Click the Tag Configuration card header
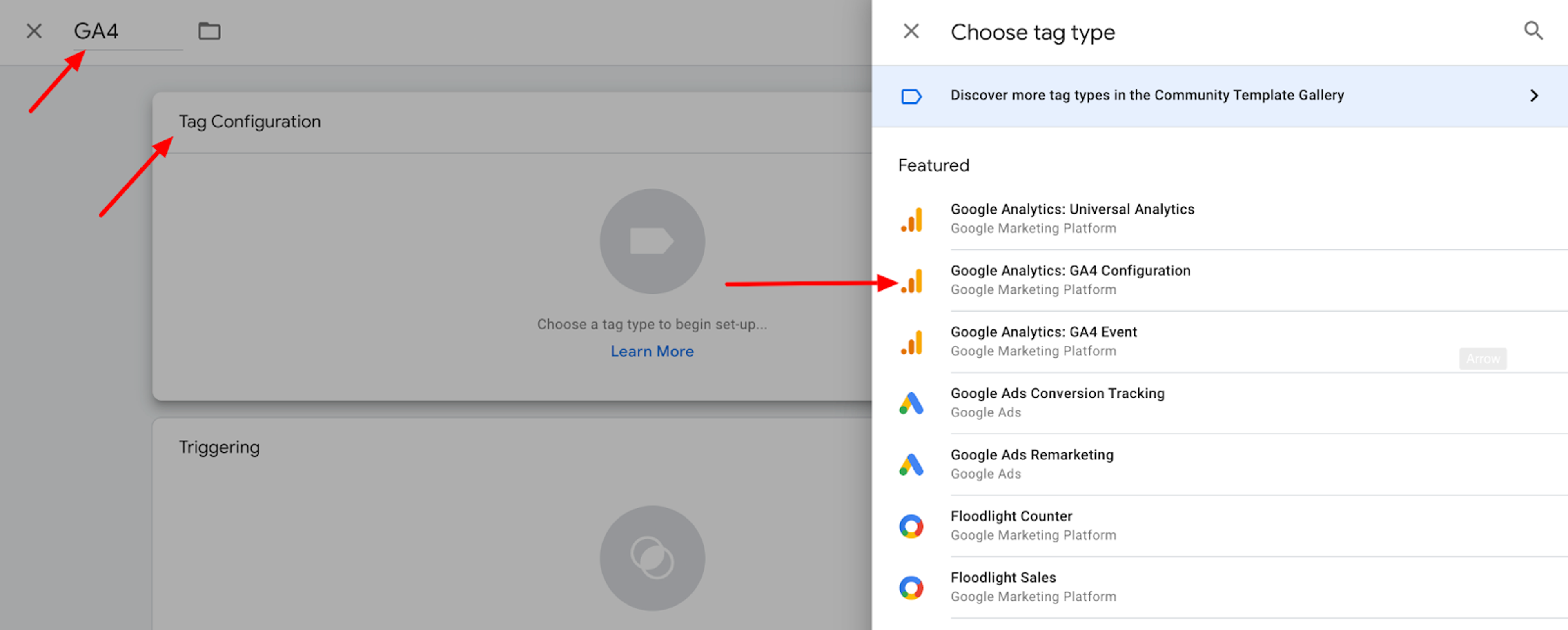Image resolution: width=1568 pixels, height=630 pixels. [512, 122]
